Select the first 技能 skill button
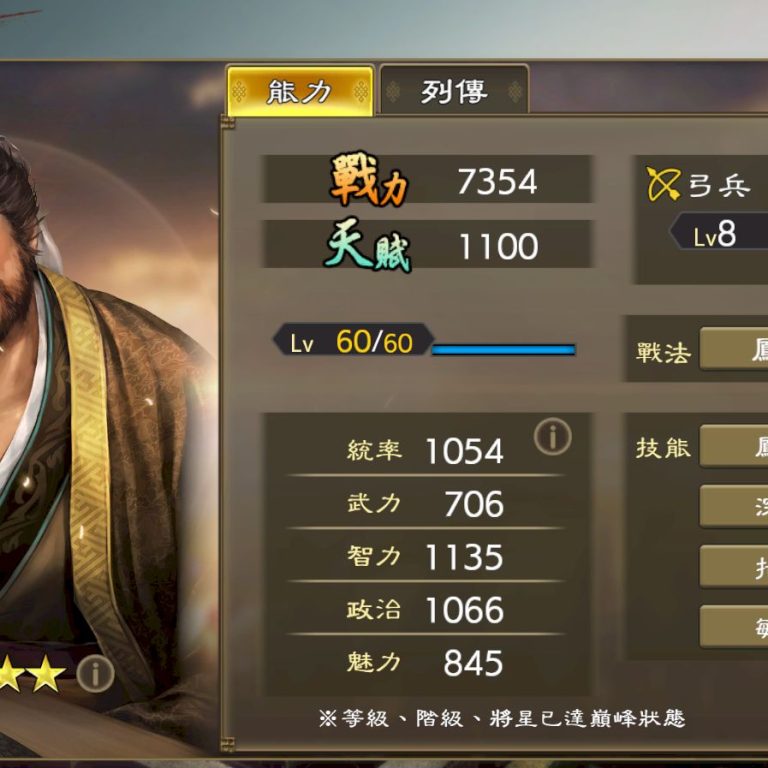The width and height of the screenshot is (768, 768). click(x=734, y=446)
